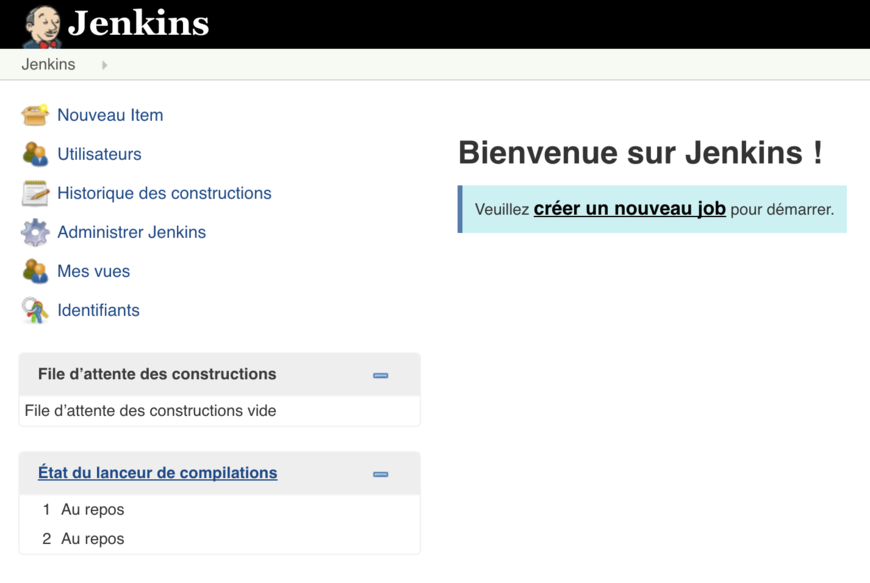This screenshot has width=870, height=583.
Task: Open the État du lanceur de compilations heading
Action: [156, 473]
